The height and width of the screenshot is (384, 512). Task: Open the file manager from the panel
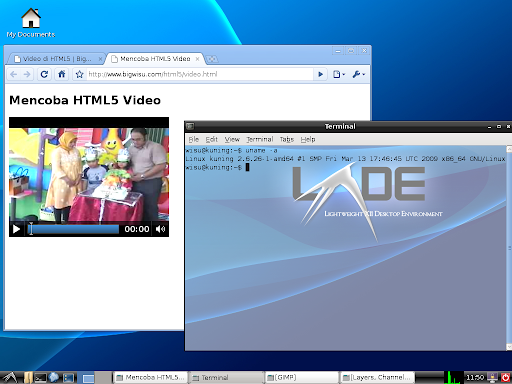coord(28,378)
